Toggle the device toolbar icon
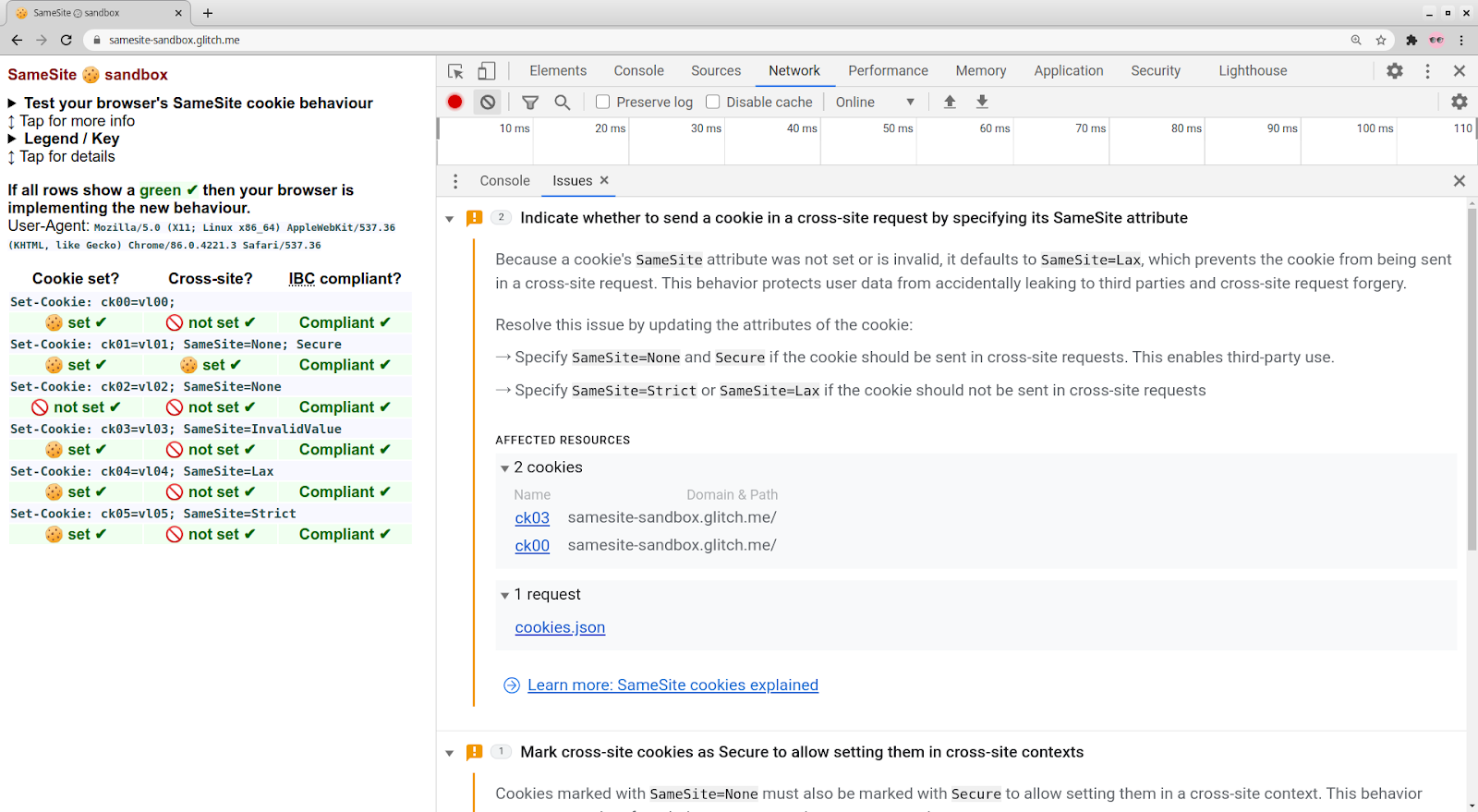This screenshot has height=812, width=1478. (487, 71)
